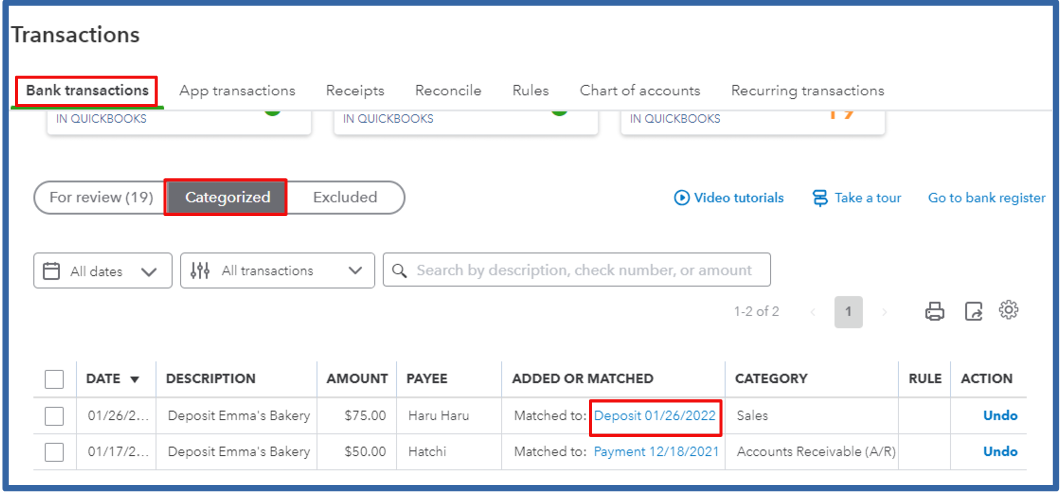Sort by the DATE column arrow
The image size is (1062, 494).
[x=134, y=379]
